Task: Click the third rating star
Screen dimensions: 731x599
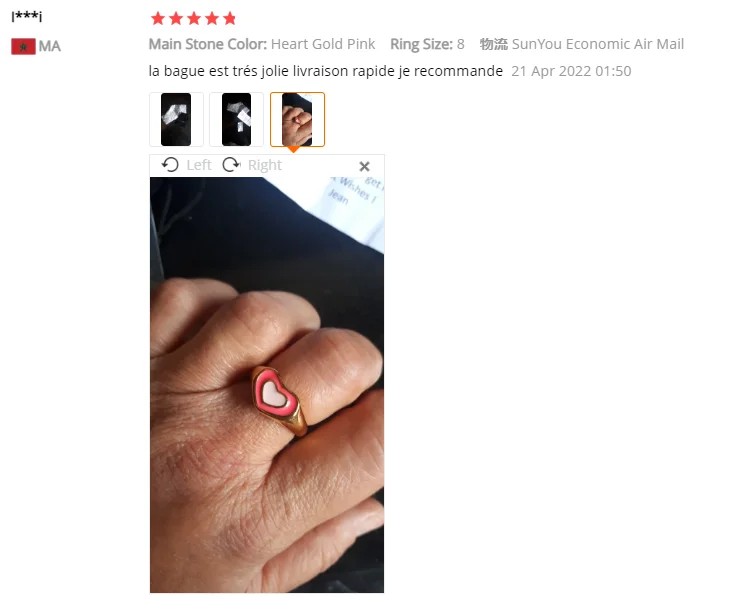Action: pyautogui.click(x=194, y=19)
